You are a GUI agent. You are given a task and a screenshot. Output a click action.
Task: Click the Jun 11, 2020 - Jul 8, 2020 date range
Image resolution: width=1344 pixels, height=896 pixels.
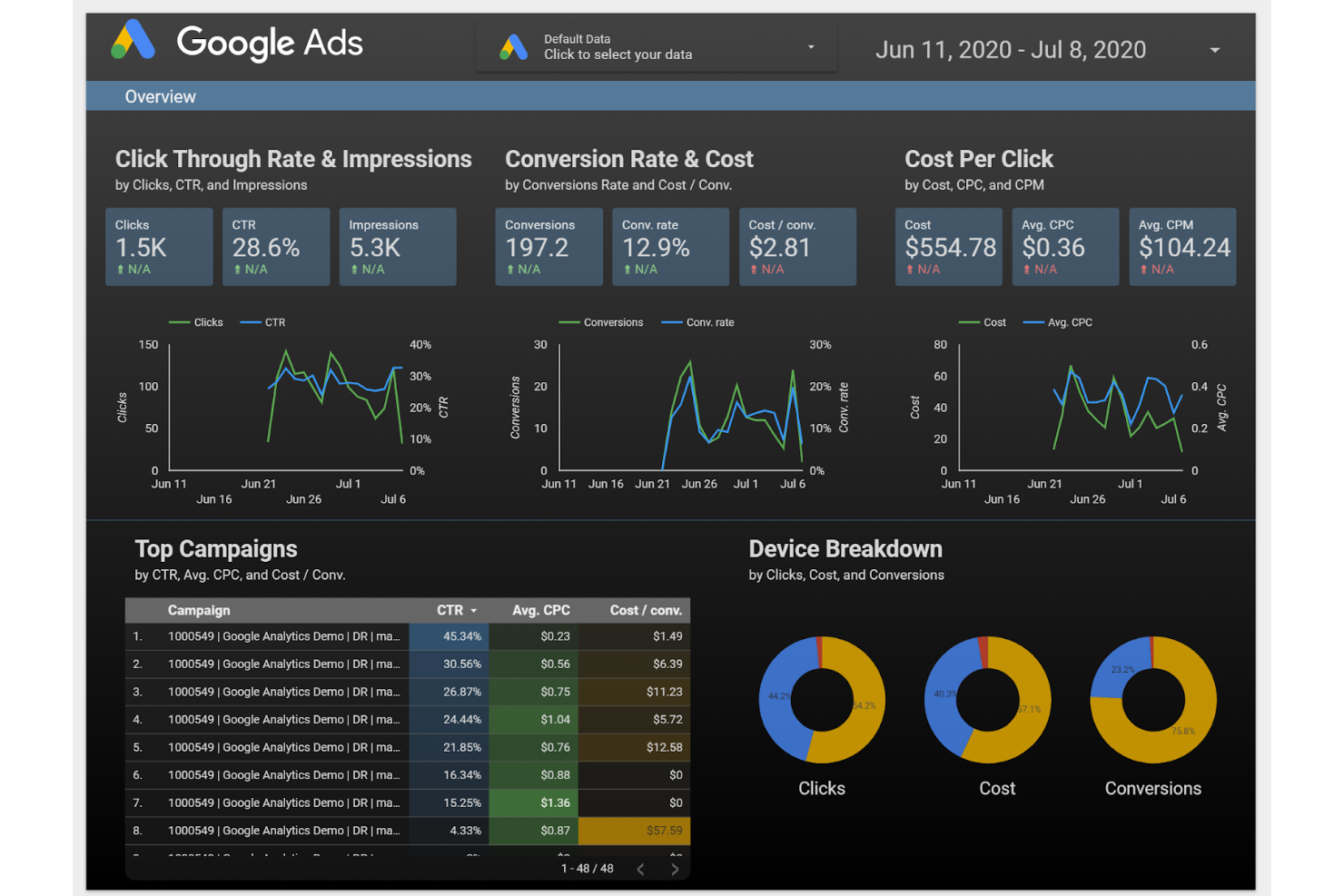pos(1011,50)
